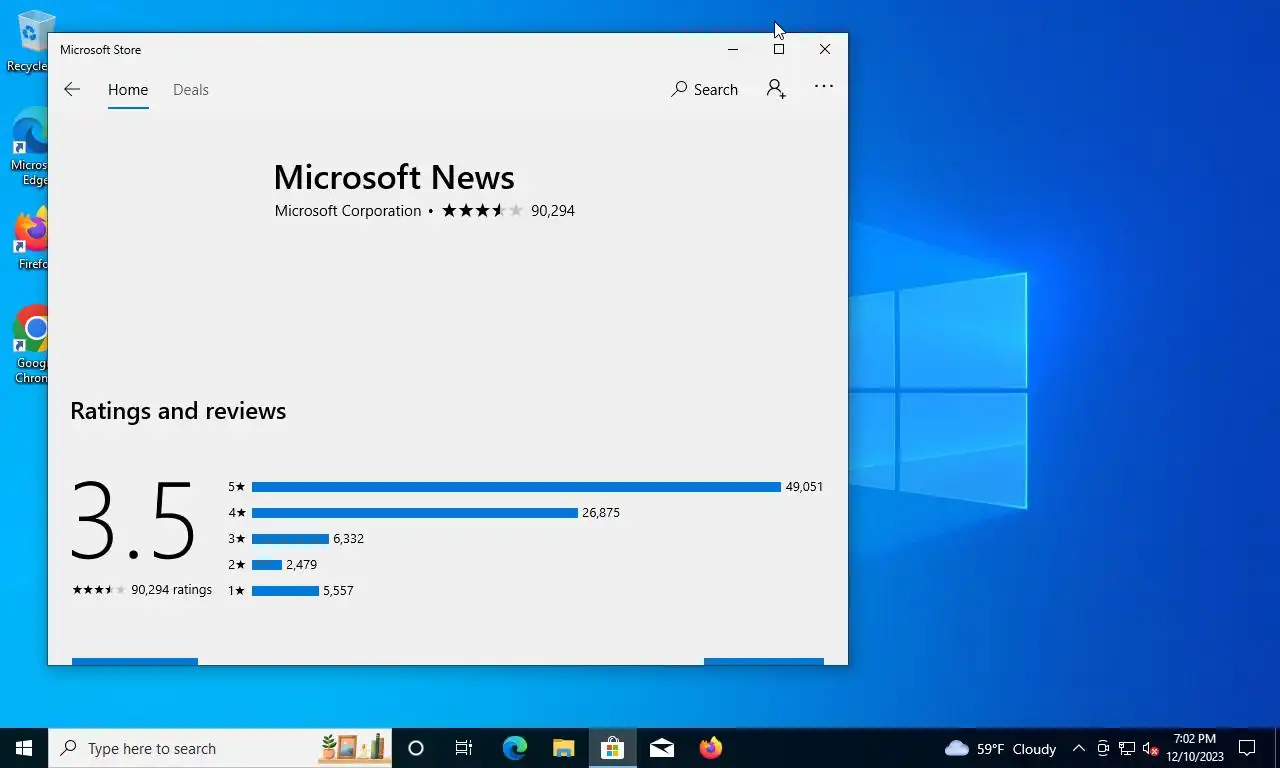The width and height of the screenshot is (1280, 768).
Task: Open the three-dot See more menu
Action: coord(824,87)
